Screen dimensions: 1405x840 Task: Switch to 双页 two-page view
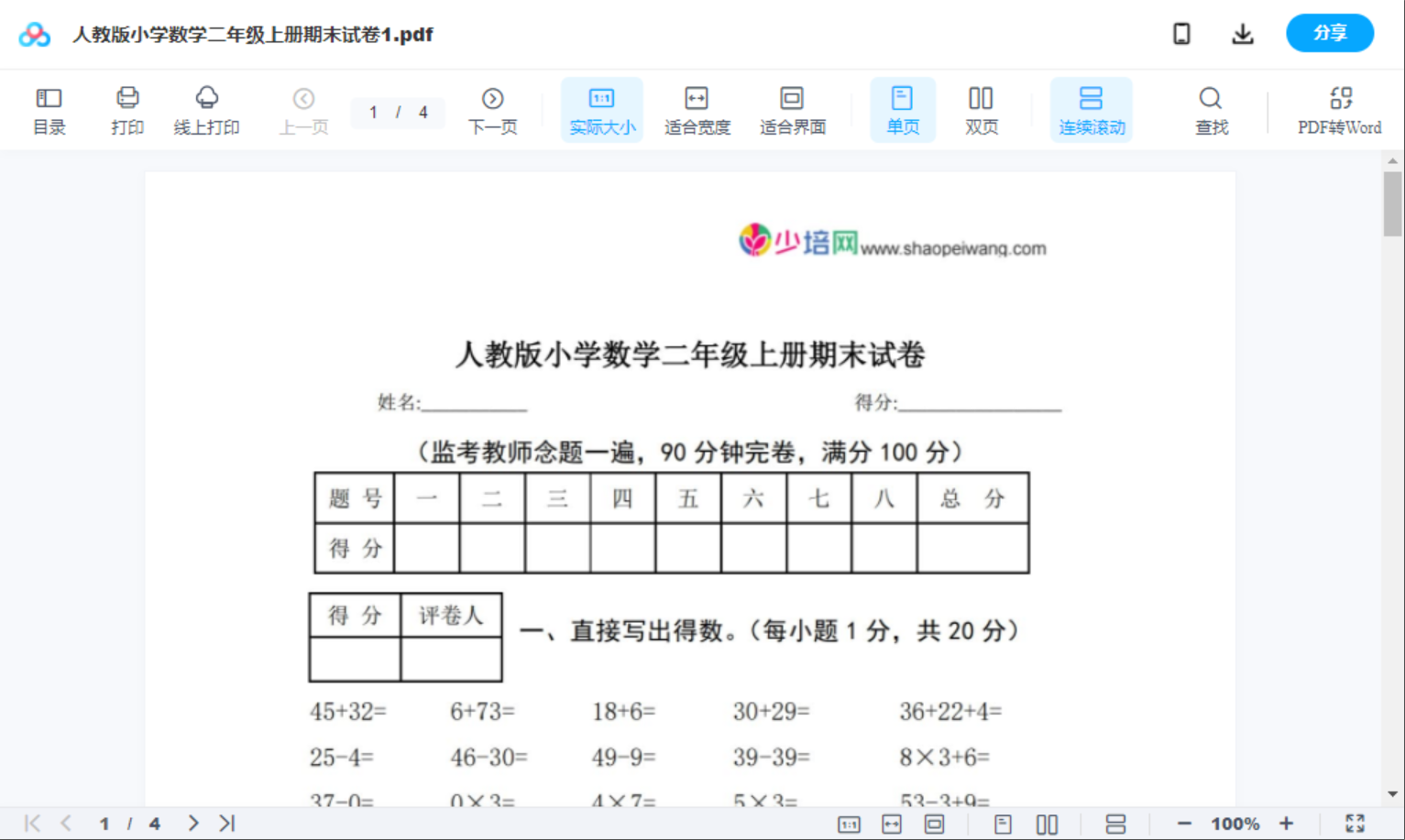click(981, 108)
